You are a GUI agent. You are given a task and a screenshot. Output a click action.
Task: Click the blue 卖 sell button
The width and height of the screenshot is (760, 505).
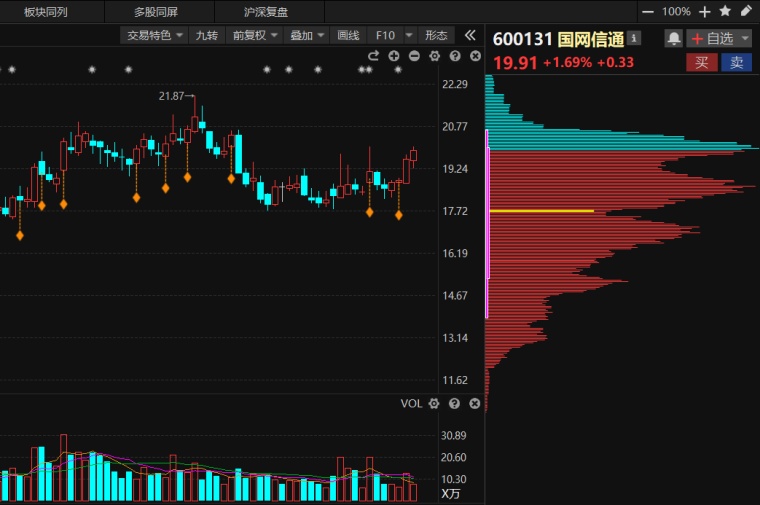click(736, 63)
